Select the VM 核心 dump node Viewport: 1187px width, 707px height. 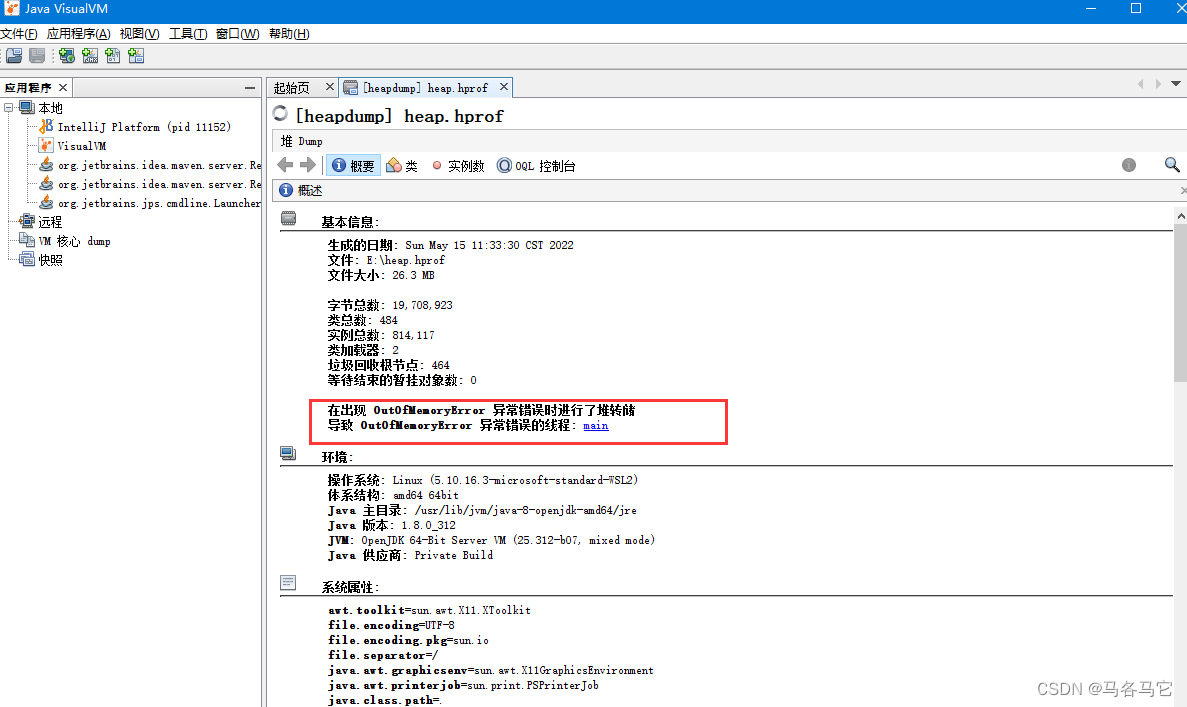point(74,240)
